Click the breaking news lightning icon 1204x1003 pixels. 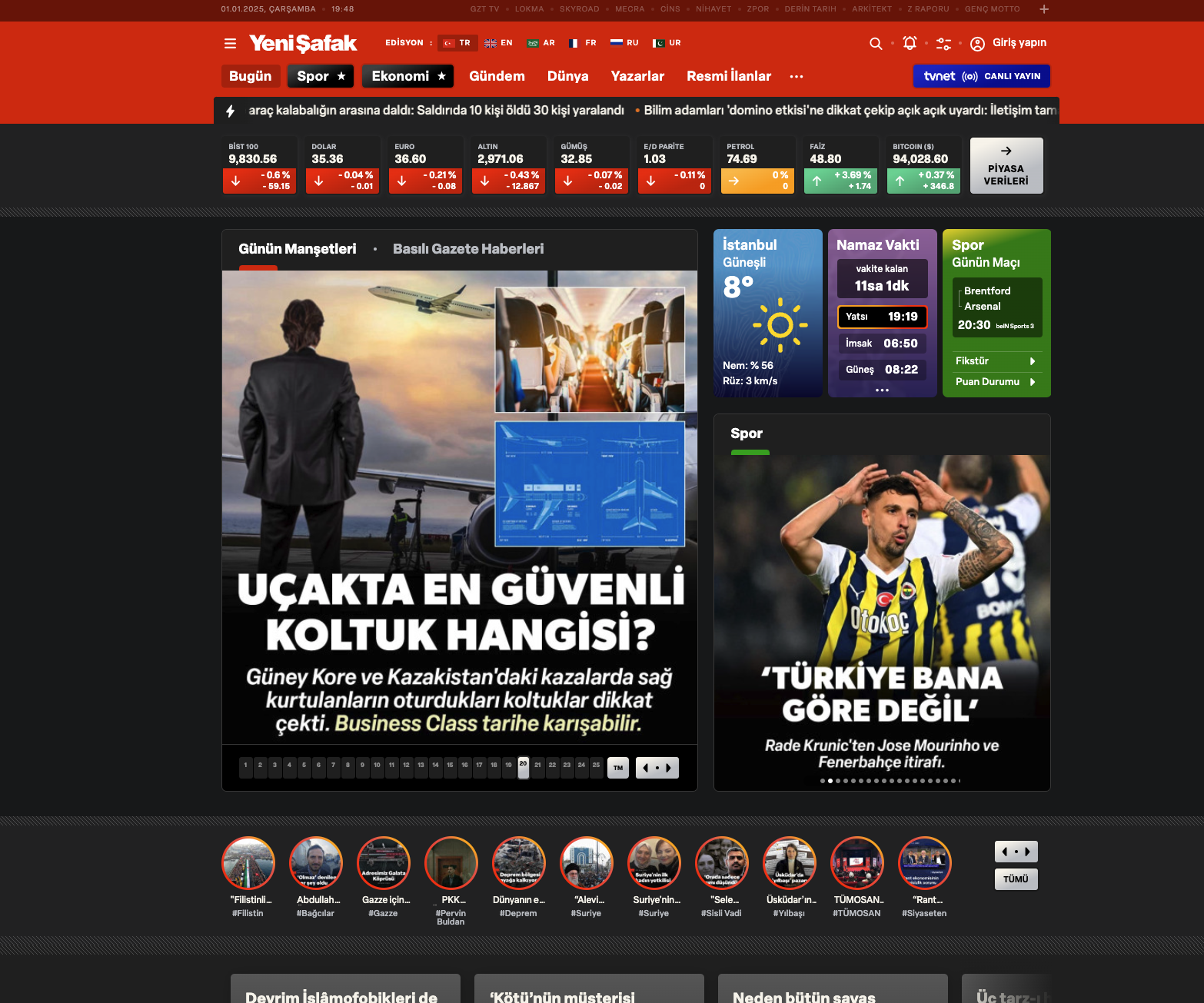(231, 110)
